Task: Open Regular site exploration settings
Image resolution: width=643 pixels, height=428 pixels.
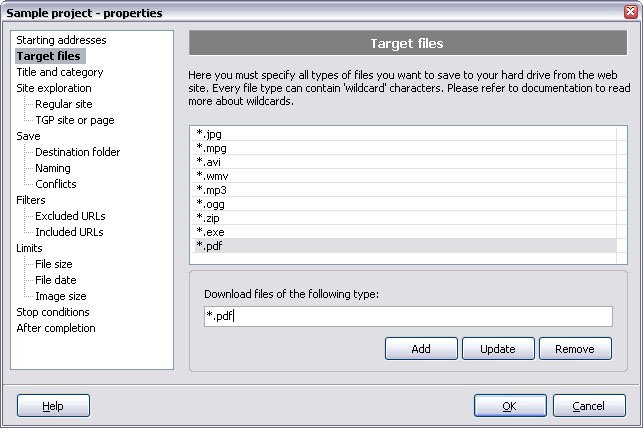Action: point(64,104)
